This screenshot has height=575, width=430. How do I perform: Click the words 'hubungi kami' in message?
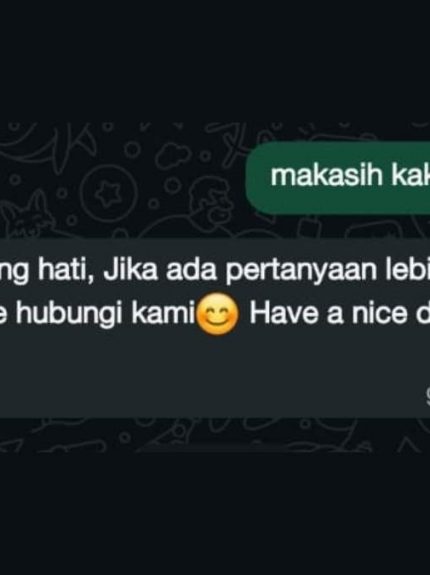[105, 316]
